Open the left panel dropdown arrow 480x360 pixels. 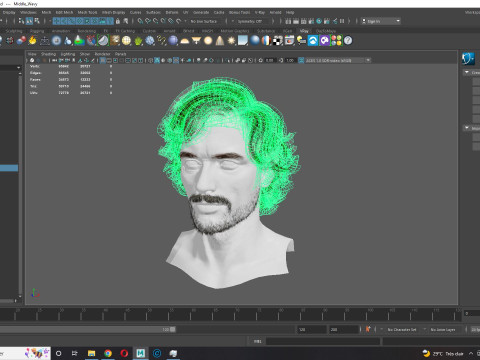pos(19,68)
